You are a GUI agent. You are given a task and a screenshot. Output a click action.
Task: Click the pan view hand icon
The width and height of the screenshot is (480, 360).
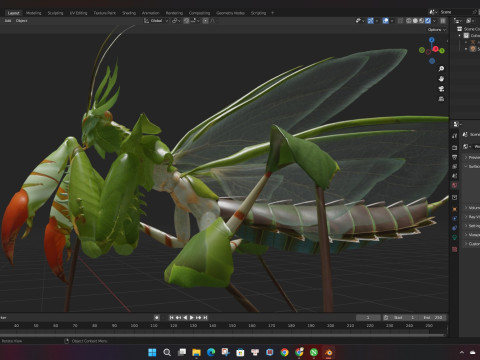(x=441, y=79)
